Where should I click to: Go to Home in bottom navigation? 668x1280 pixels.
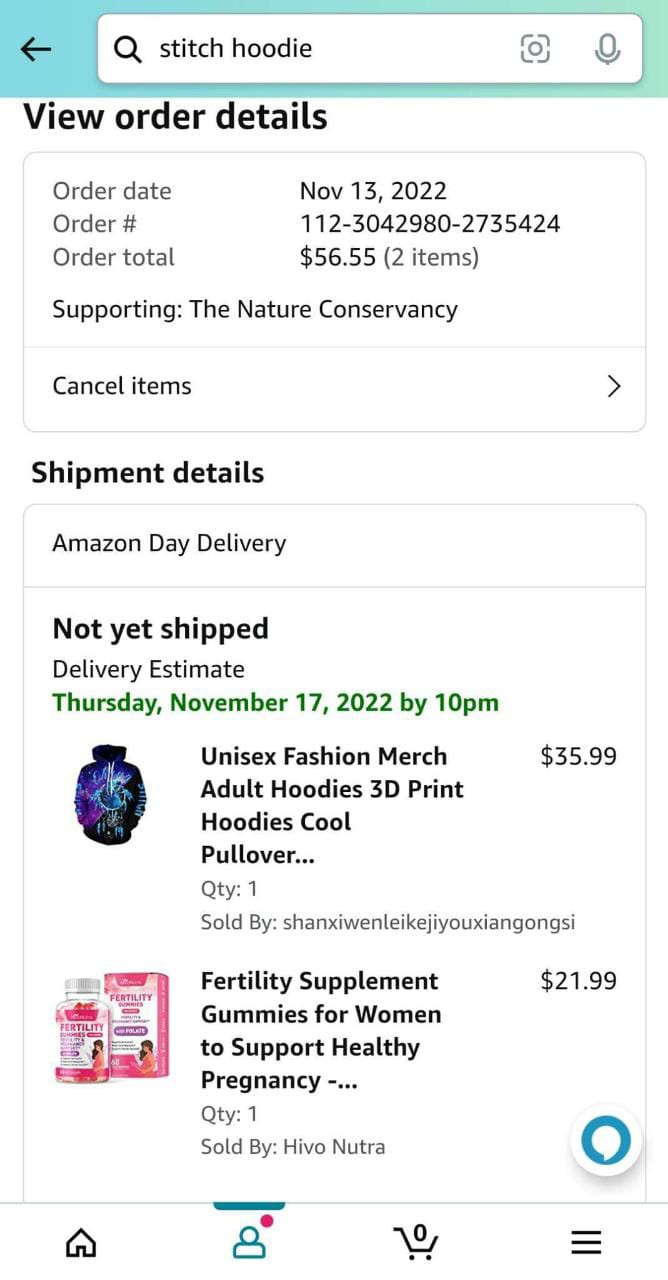pyautogui.click(x=81, y=1242)
